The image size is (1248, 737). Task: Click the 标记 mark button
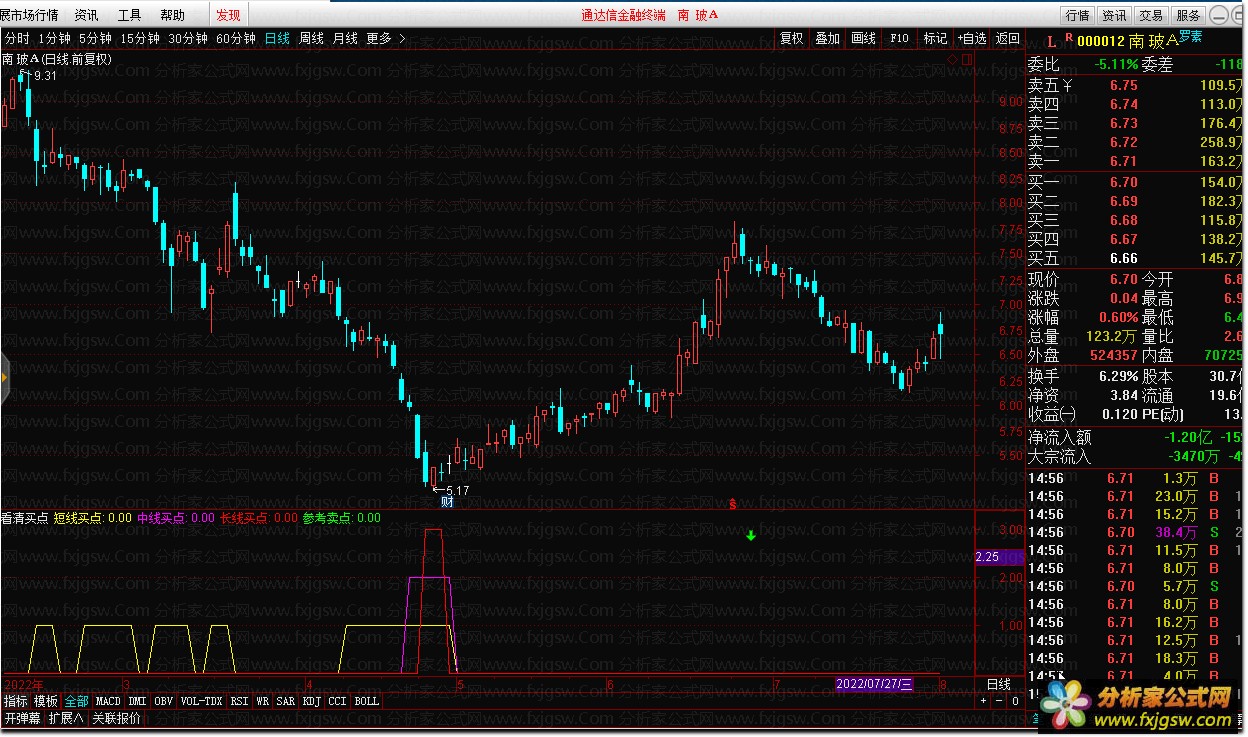(x=935, y=38)
